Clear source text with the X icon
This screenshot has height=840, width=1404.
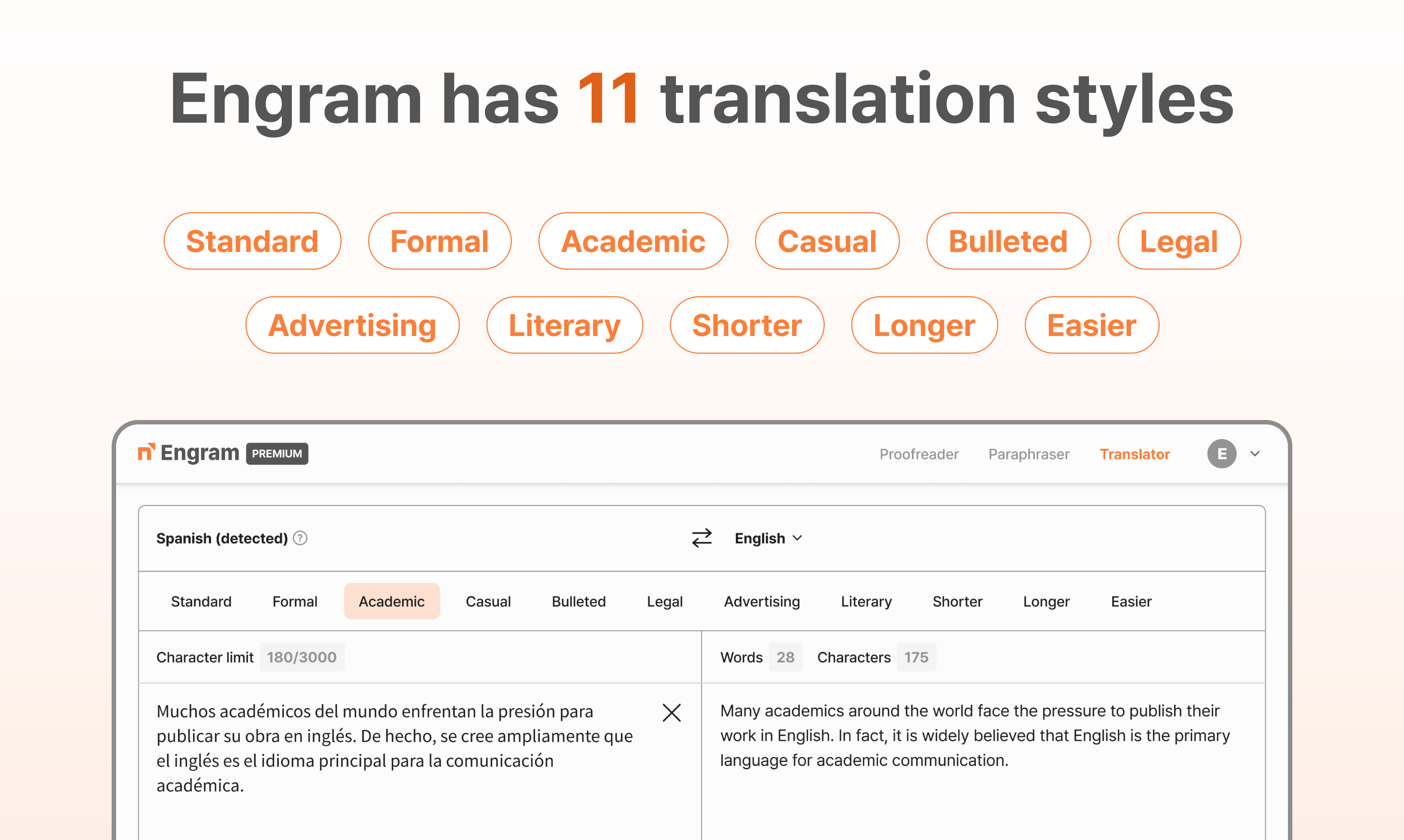[671, 713]
